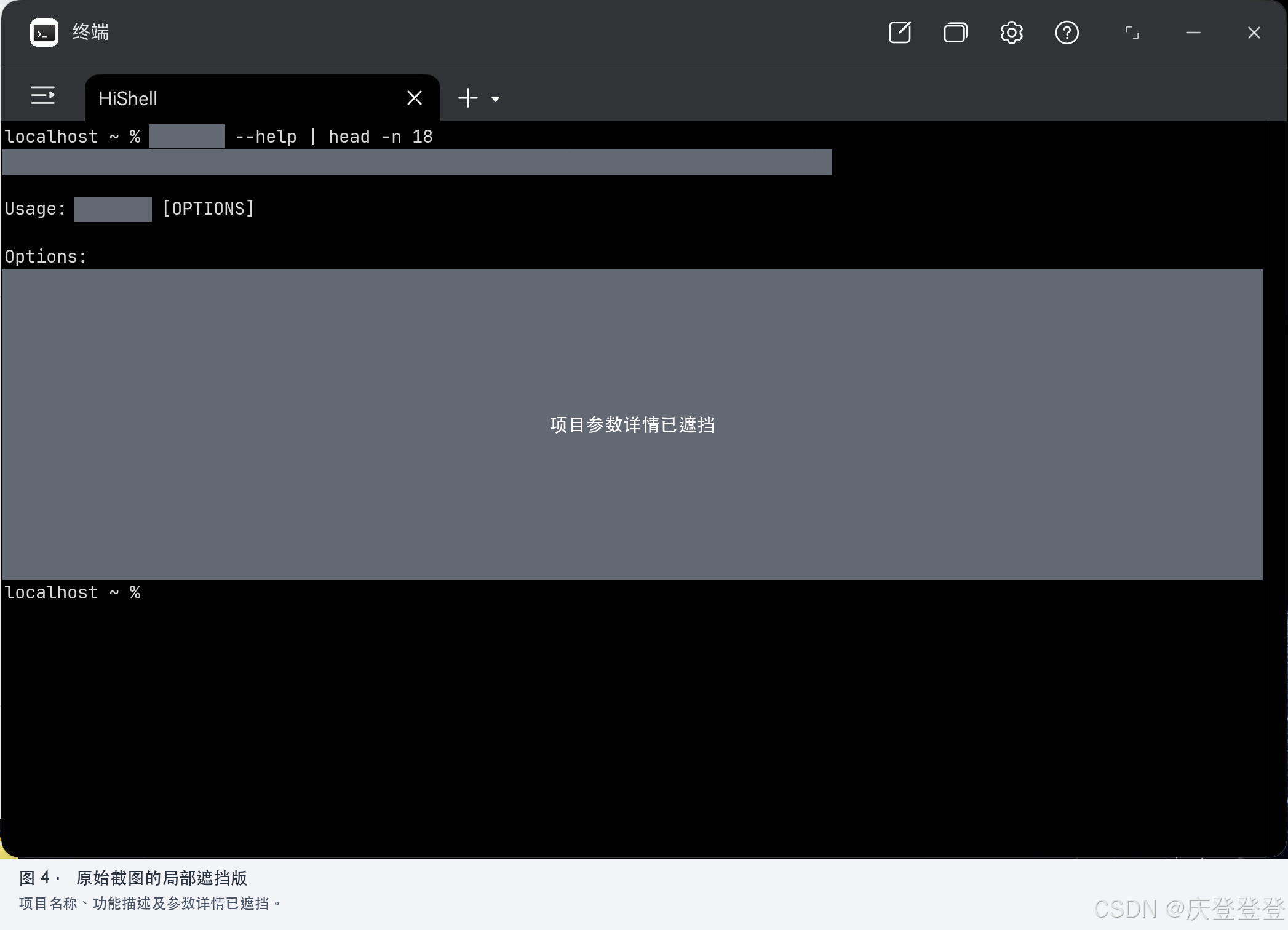Screen dimensions: 1288x930
Task: Click the '[OPTIONS]' text
Action: (209, 209)
